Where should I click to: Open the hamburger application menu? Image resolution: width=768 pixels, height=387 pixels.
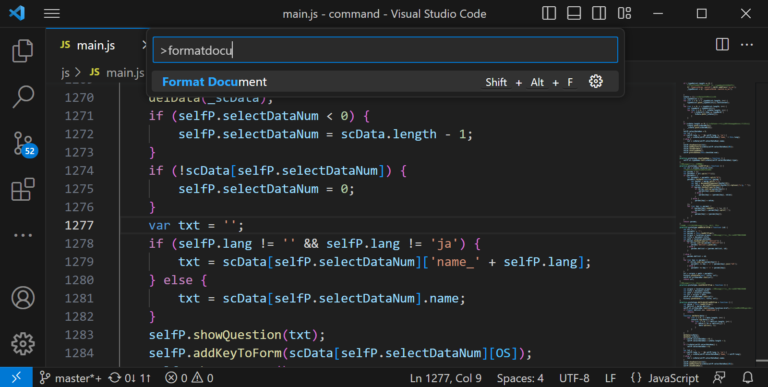coord(52,14)
